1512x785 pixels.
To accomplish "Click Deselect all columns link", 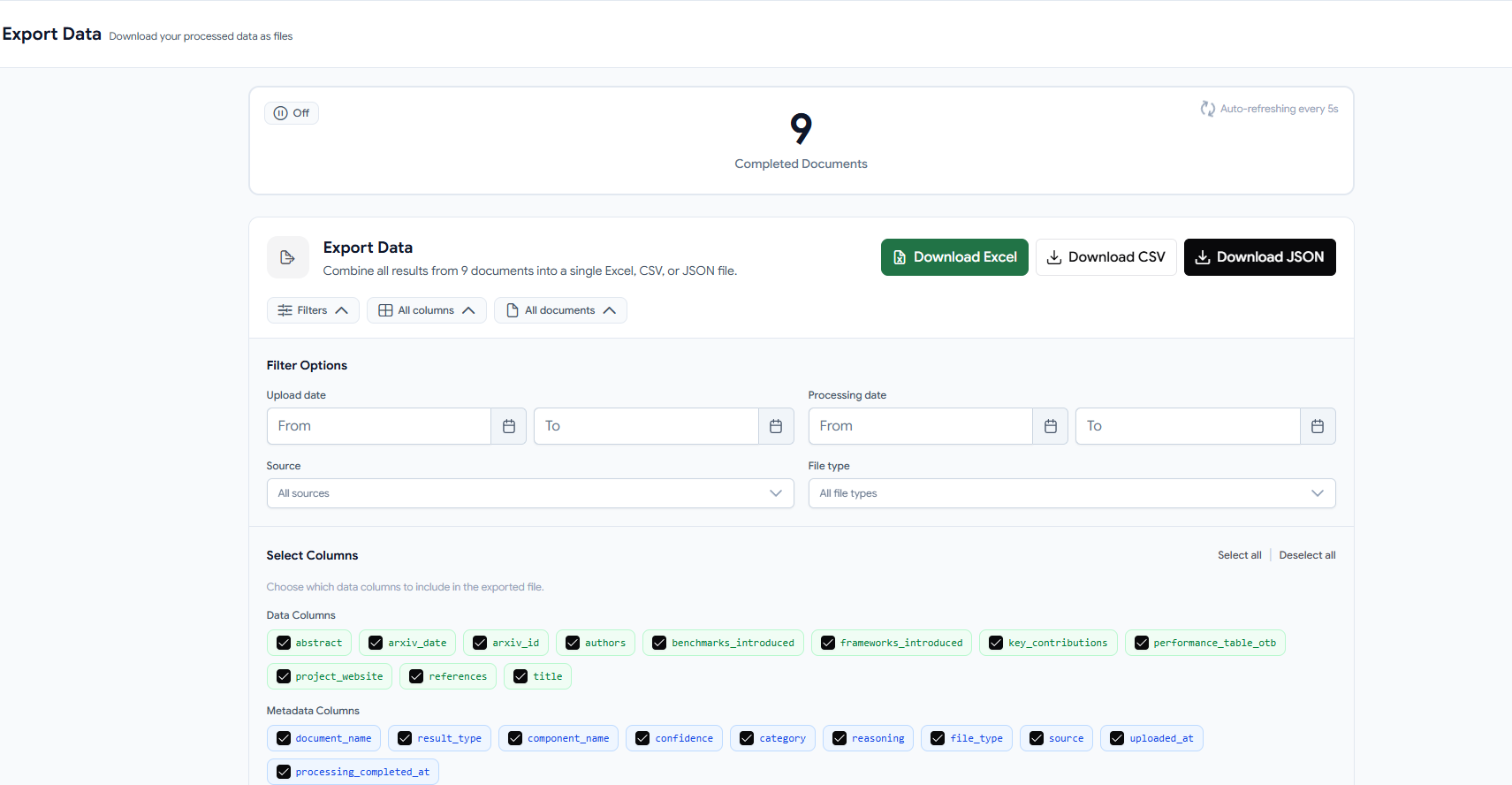I will [x=1307, y=555].
